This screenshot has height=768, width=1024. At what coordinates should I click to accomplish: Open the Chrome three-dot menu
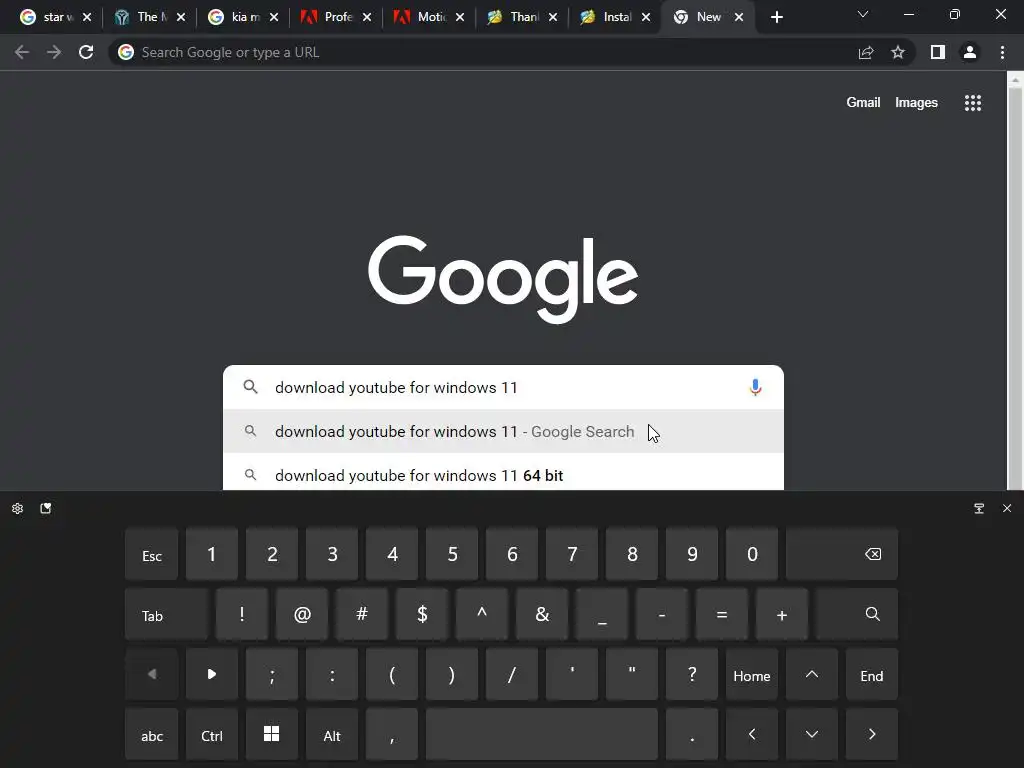pos(1002,52)
